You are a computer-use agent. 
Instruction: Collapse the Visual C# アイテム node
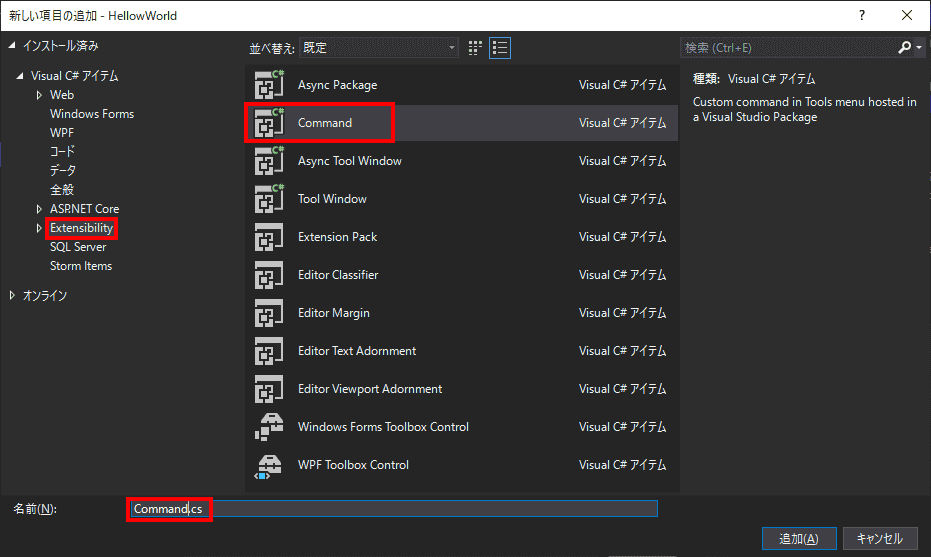click(20, 76)
